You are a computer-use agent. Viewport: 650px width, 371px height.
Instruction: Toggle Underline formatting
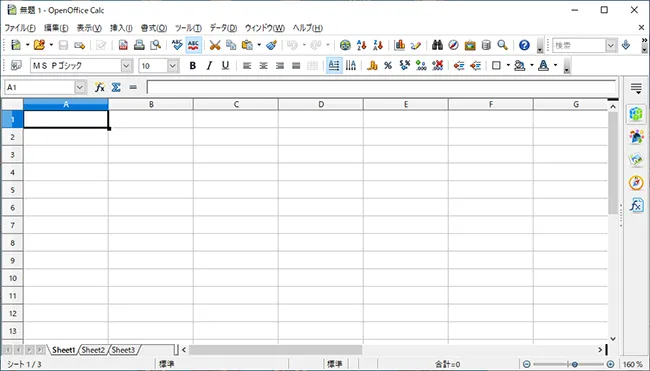coord(225,65)
